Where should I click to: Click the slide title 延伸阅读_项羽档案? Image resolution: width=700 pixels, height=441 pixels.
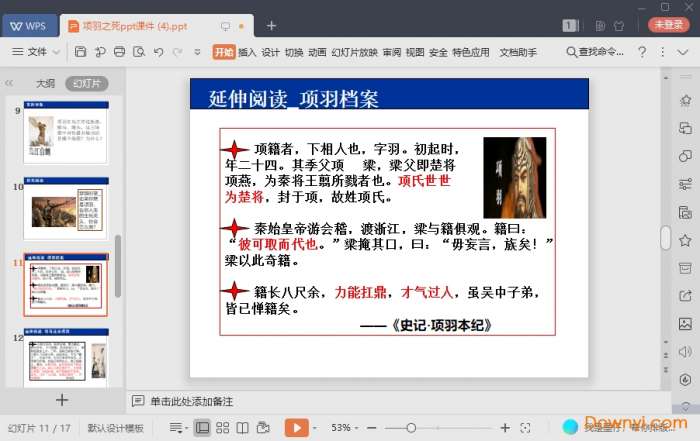click(293, 99)
